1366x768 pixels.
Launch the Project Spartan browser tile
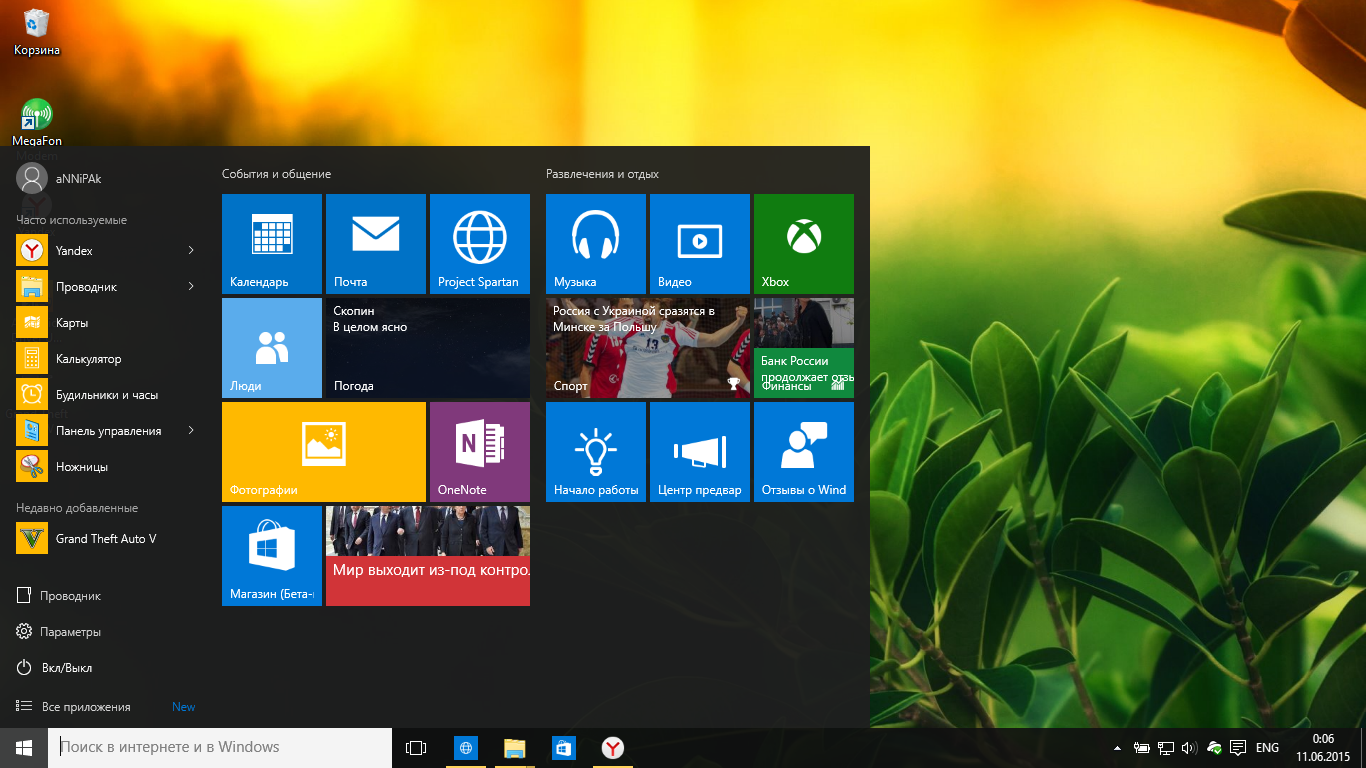[479, 243]
